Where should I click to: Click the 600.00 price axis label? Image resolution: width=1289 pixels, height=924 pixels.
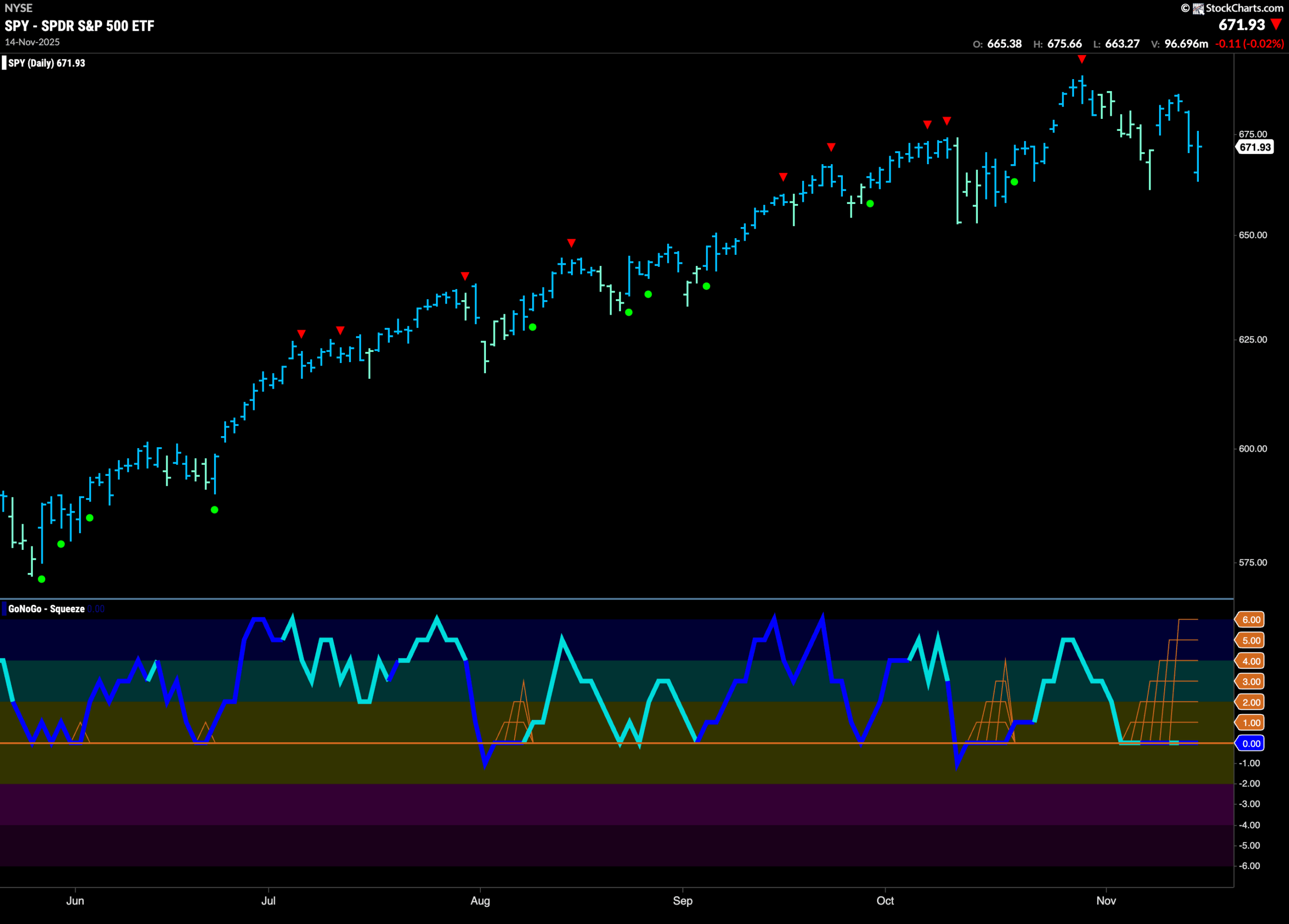click(1253, 448)
